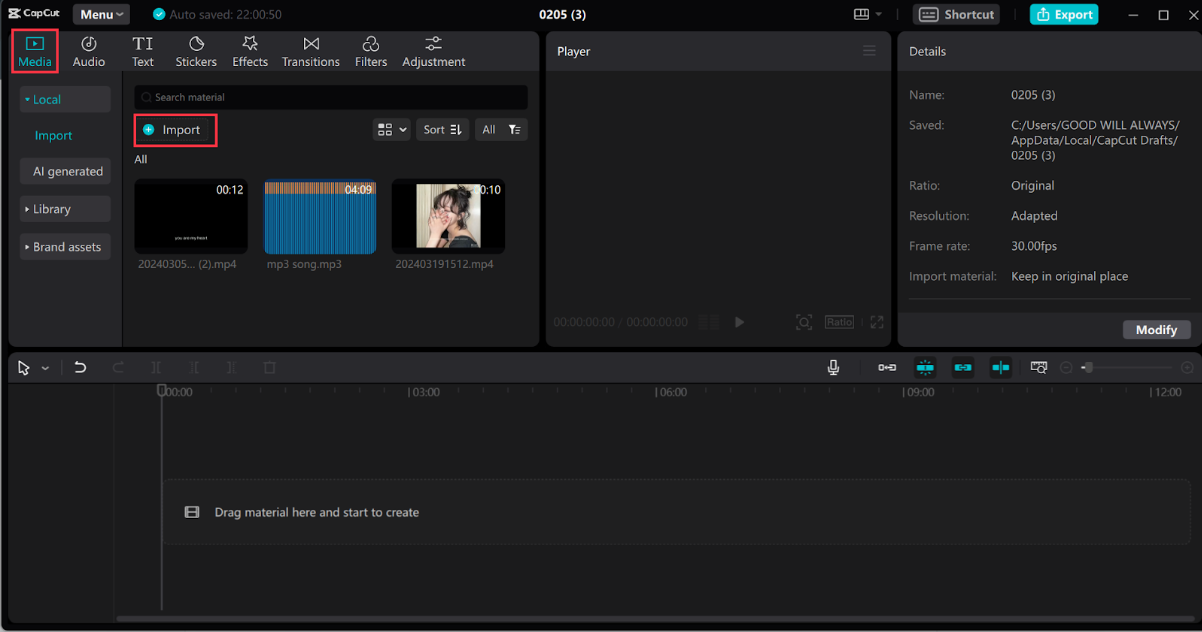
Task: Click the Modify button in Details
Action: [1156, 330]
